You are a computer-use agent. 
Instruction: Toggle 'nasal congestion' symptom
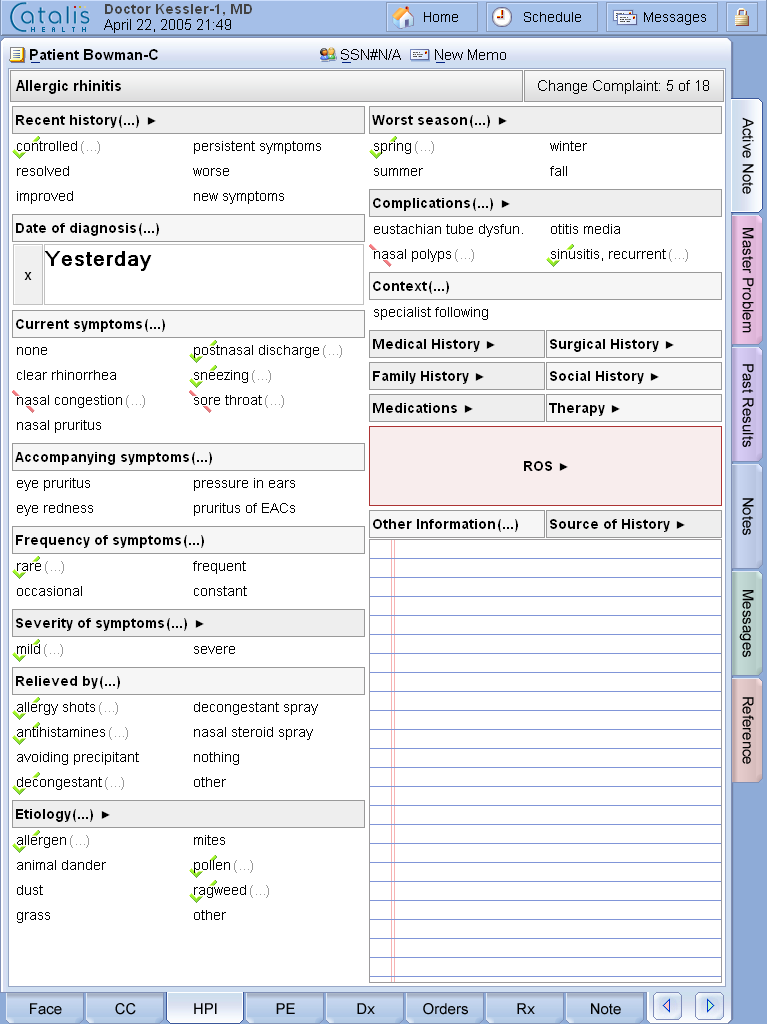pos(69,400)
